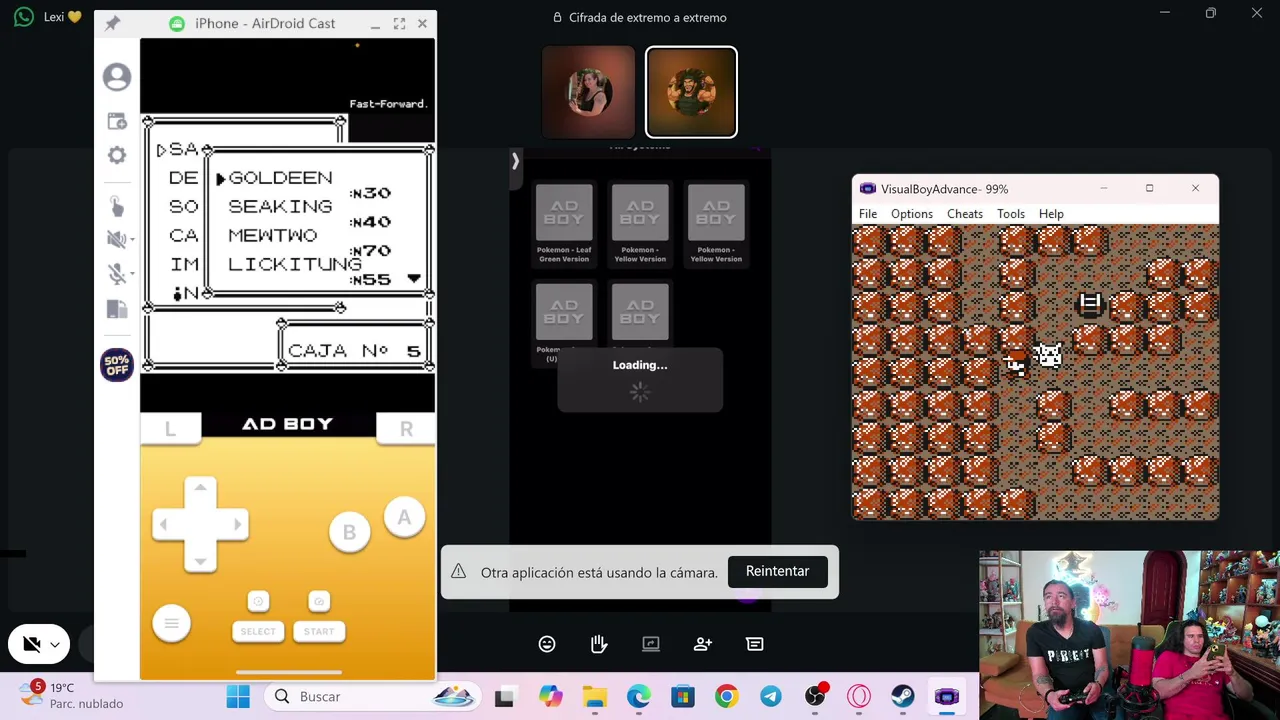Expand the side panel chevron in call window
The height and width of the screenshot is (720, 1280).
515,161
